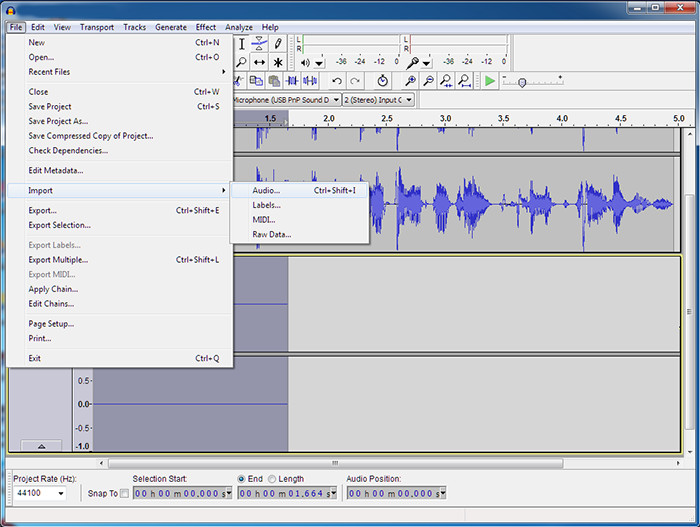Screen dimensions: 700x527
Task: Select the Draw (pencil) tool
Action: [278, 44]
